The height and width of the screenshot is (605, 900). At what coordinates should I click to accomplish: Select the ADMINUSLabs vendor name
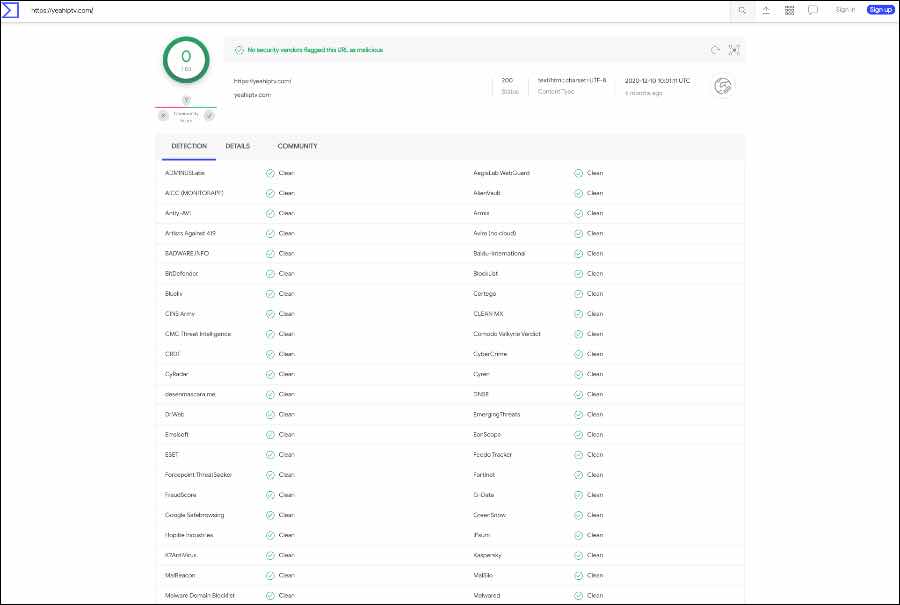pos(184,173)
